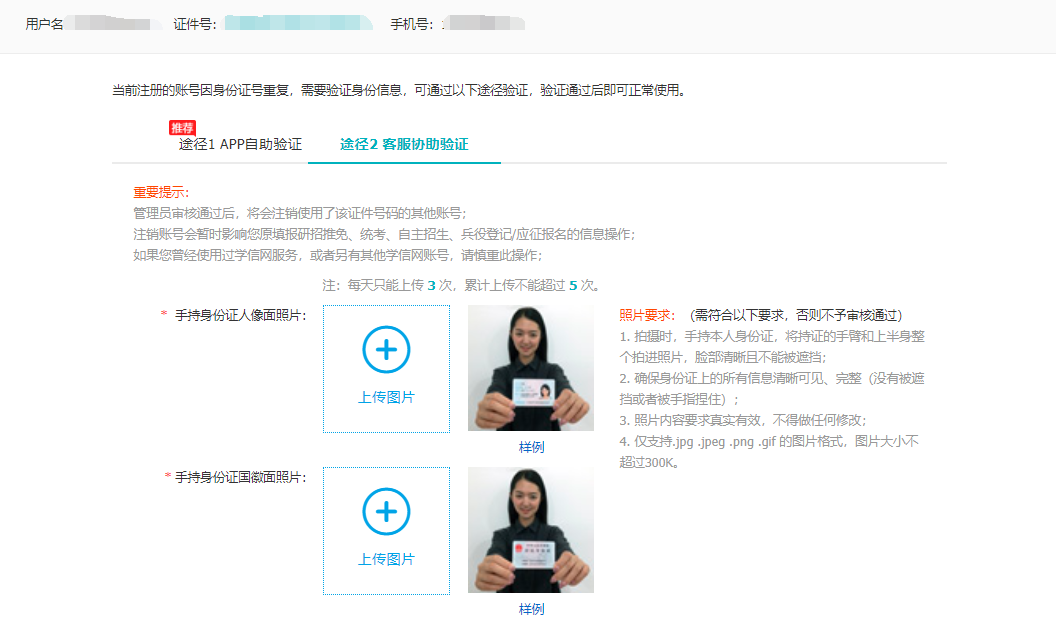Open the 样例 link below portrait-side sample
Screen dimensions: 1056x620
click(531, 447)
